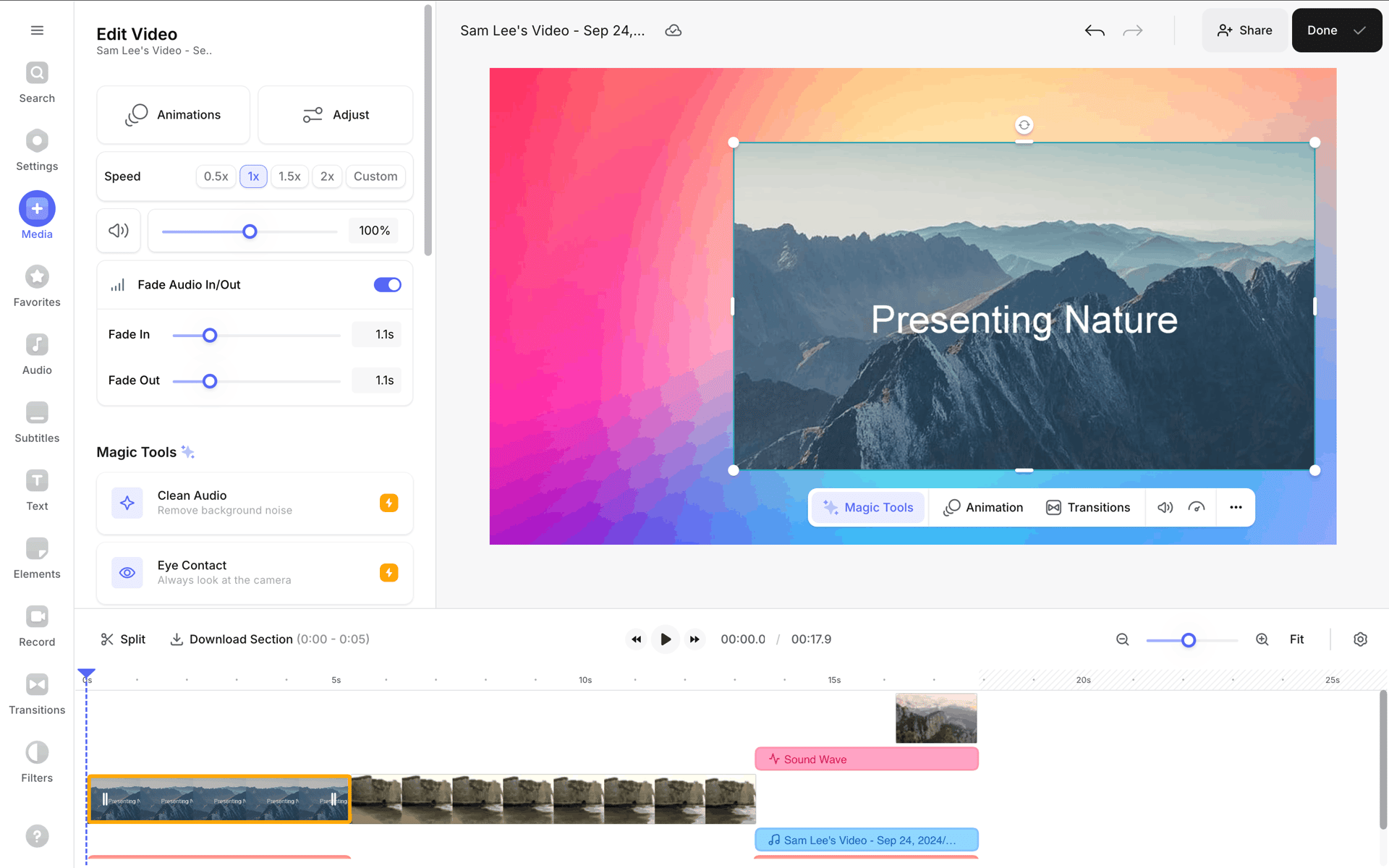The height and width of the screenshot is (868, 1389).
Task: Open the Elements sidebar panel
Action: pyautogui.click(x=37, y=559)
